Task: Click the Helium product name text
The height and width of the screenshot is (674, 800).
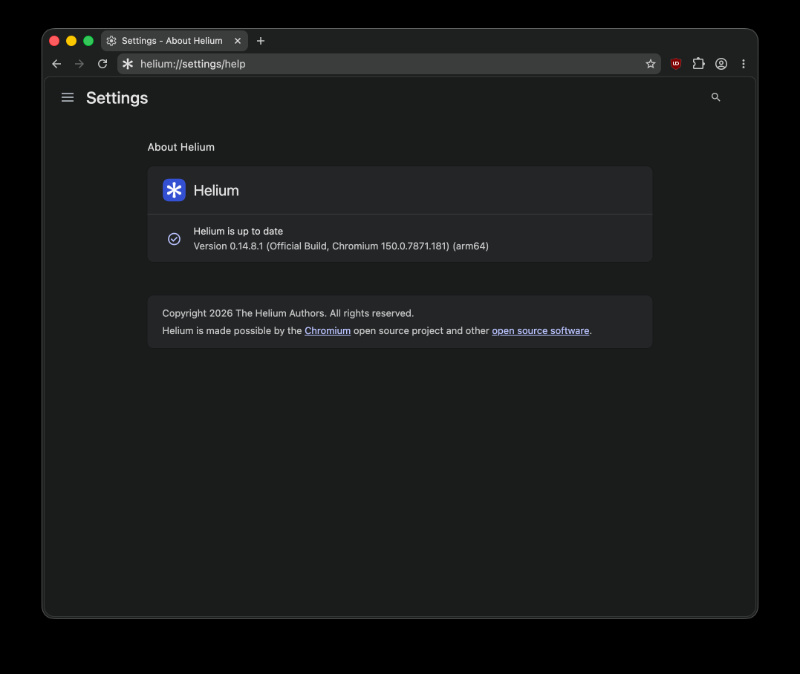Action: (216, 190)
